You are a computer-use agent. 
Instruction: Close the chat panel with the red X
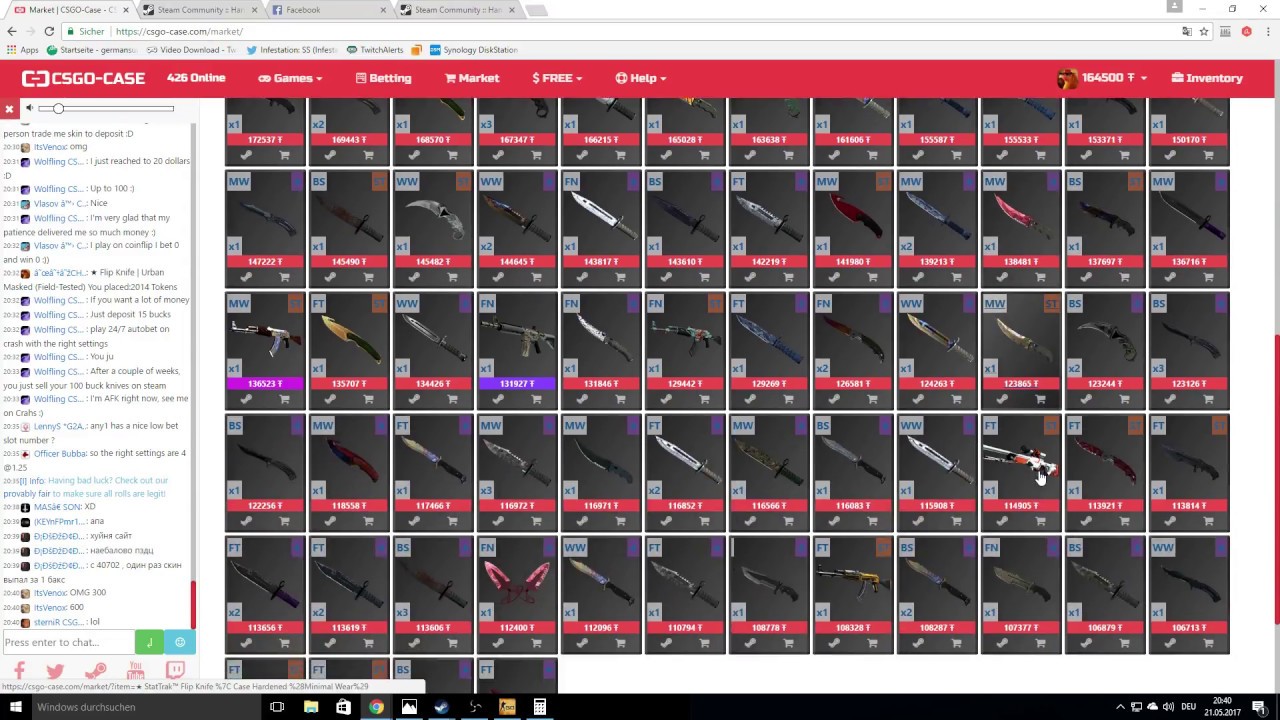click(x=9, y=108)
